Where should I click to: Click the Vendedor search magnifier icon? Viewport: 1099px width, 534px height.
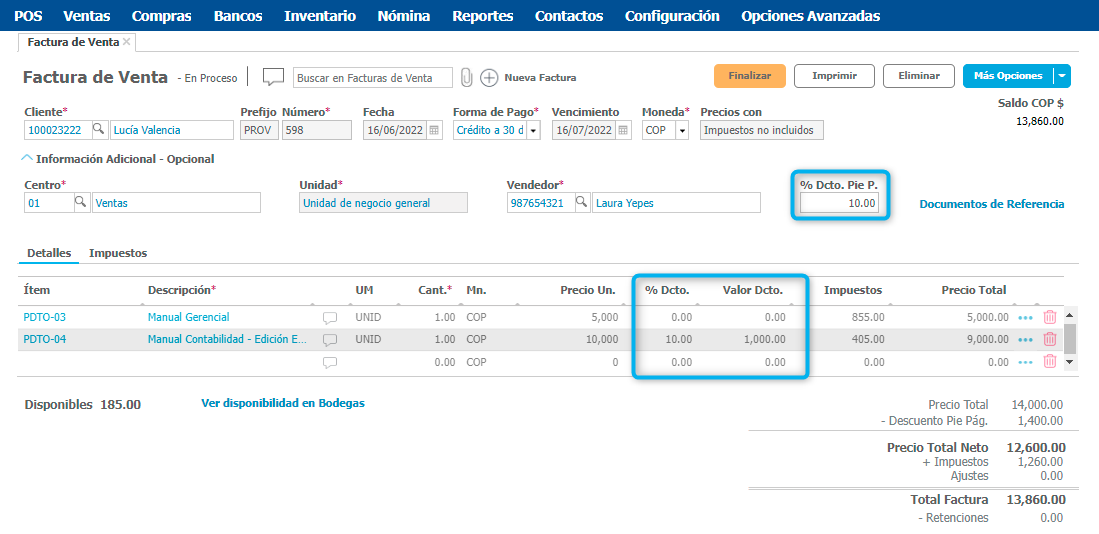pos(582,203)
